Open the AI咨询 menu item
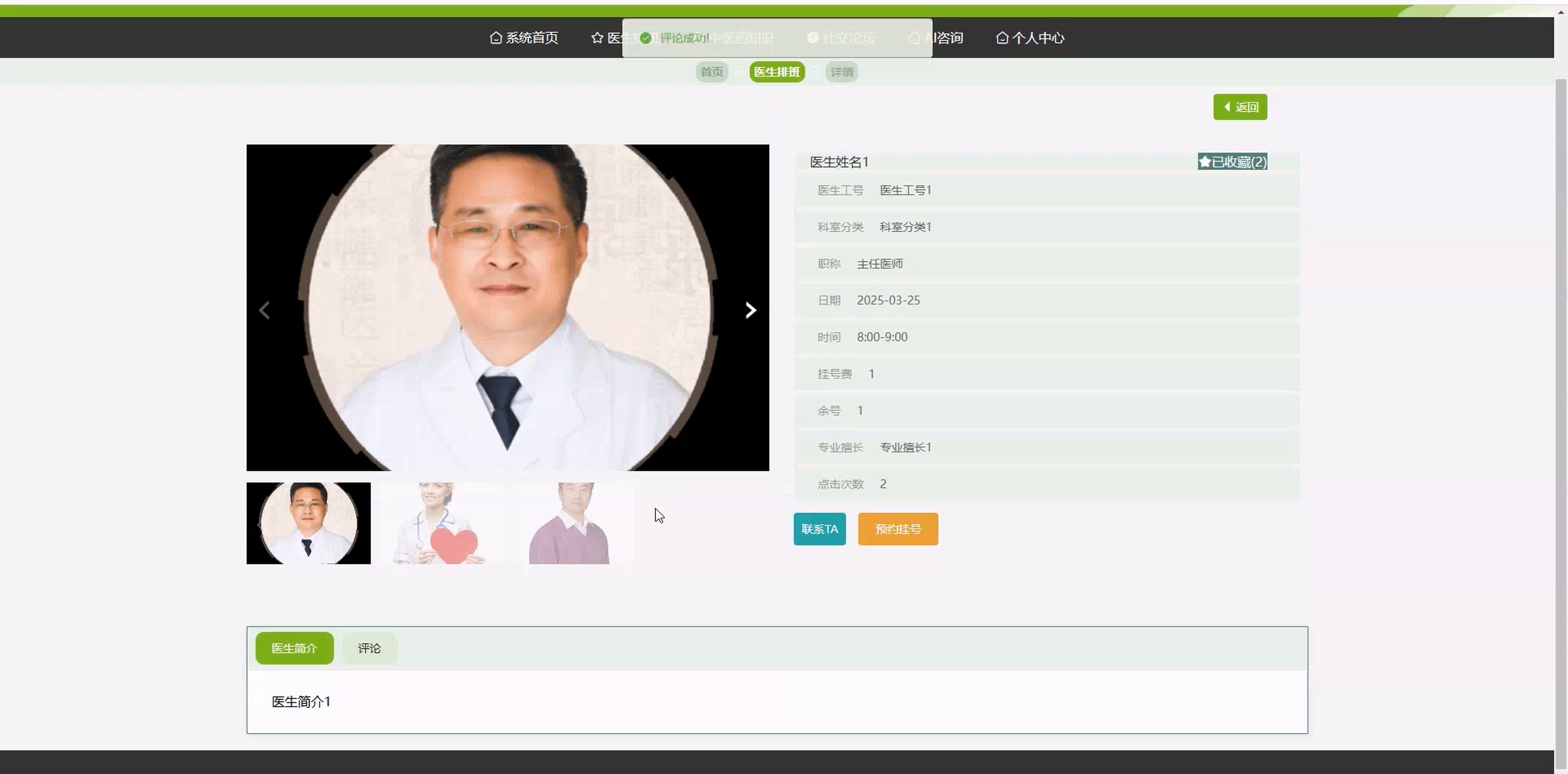1568x774 pixels. [946, 38]
